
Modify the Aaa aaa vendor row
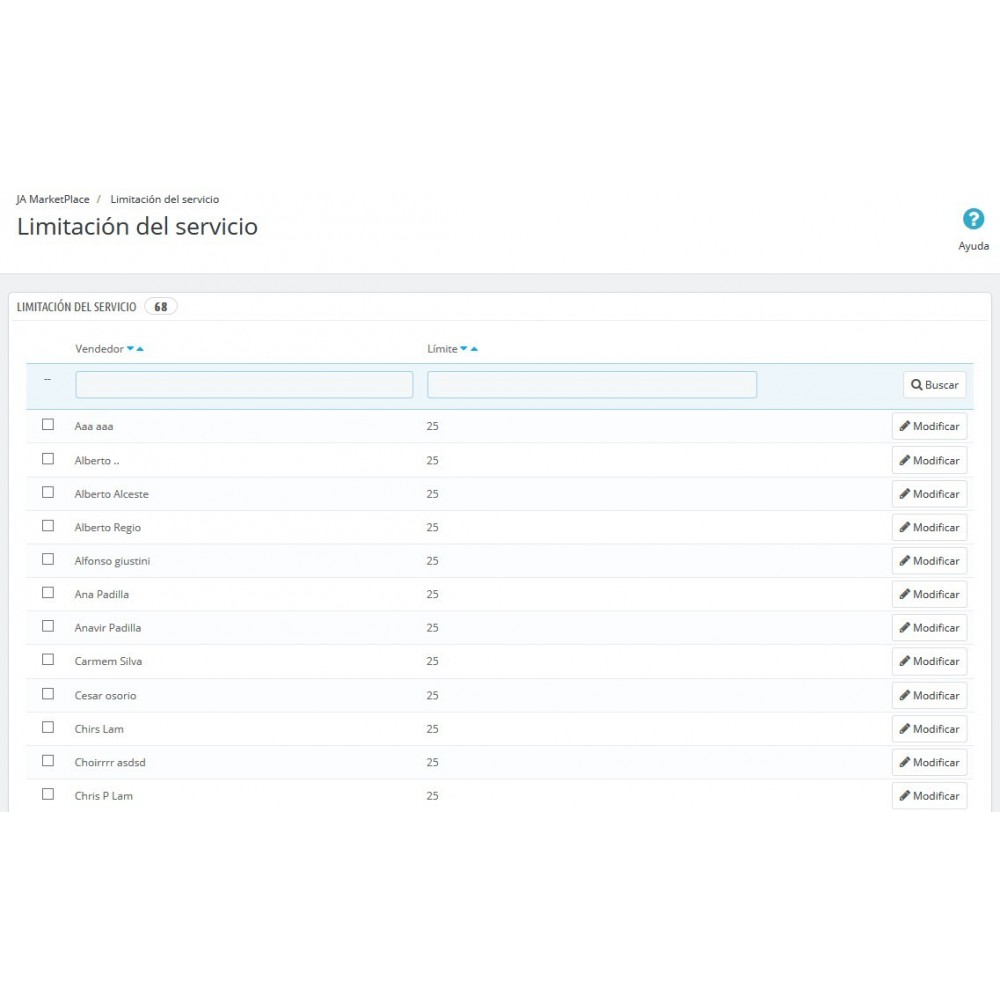[929, 426]
